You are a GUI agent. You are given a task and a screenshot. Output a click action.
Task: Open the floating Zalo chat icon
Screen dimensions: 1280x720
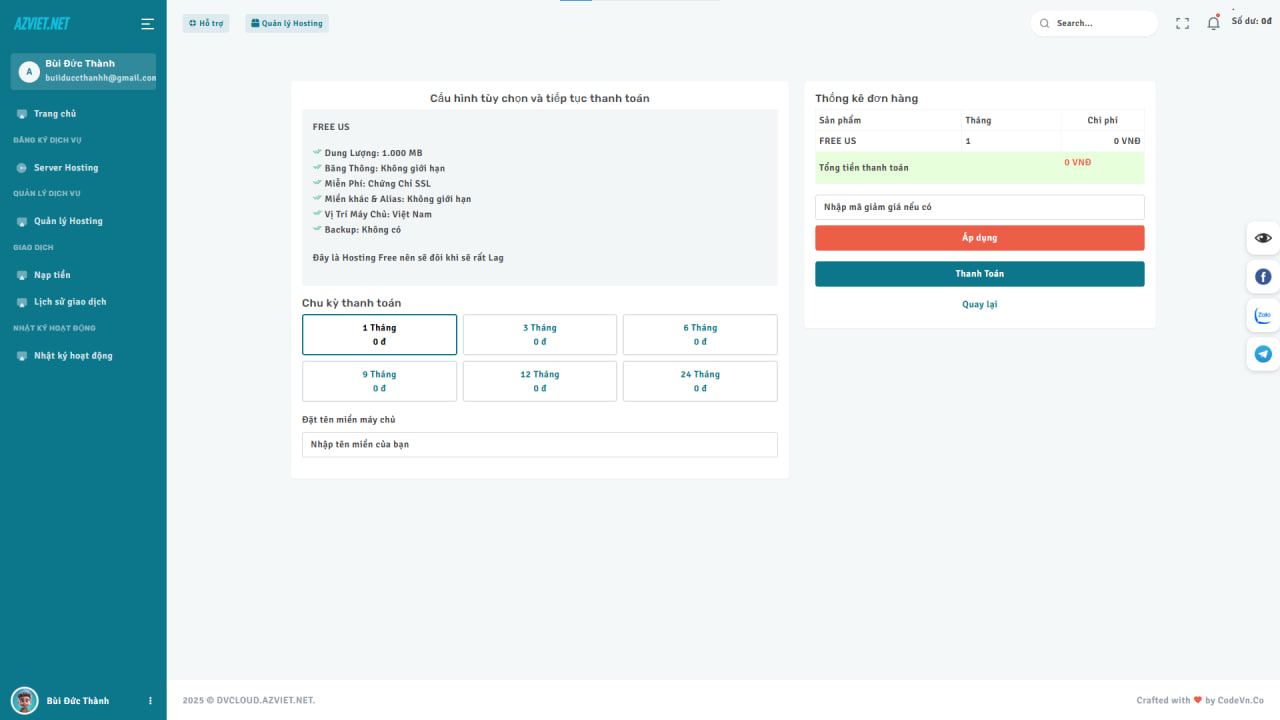[1263, 315]
